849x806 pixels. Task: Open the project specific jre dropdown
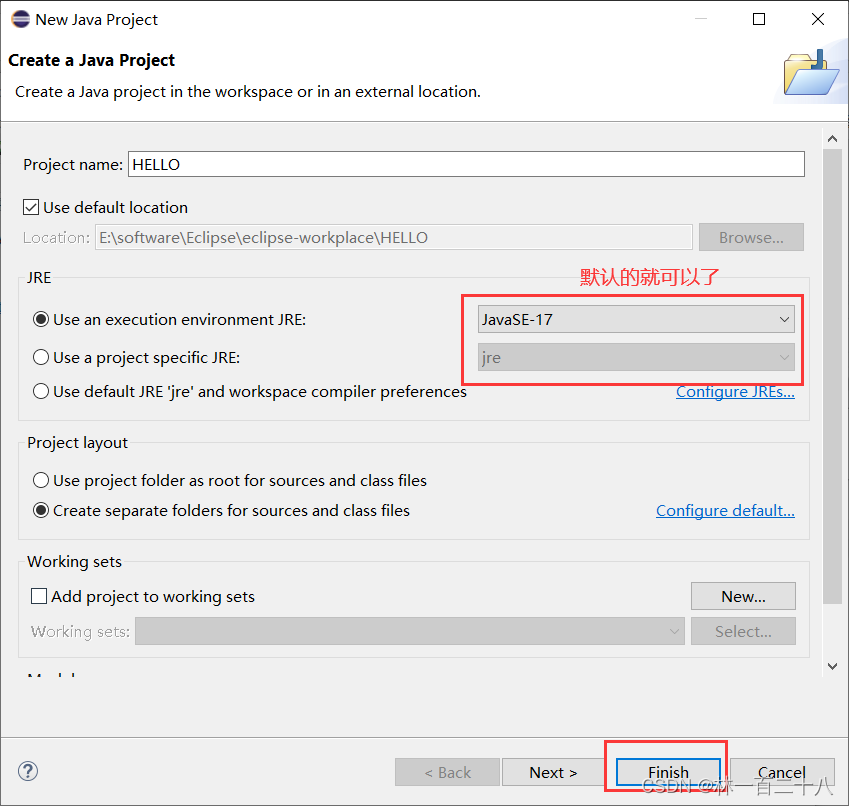[636, 357]
